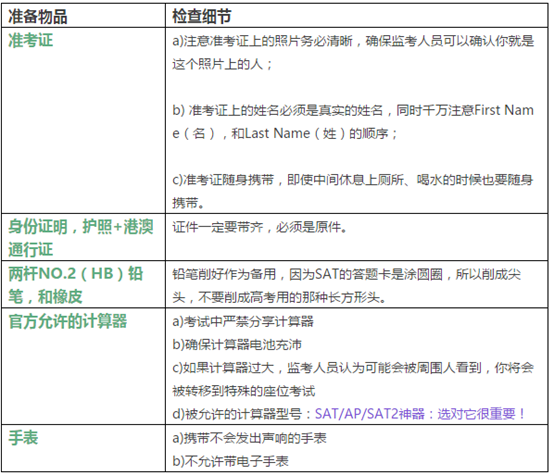Click the text 证件一定要带齐，必须是原件
Image resolution: width=554 pixels, height=475 pixels.
click(x=260, y=227)
